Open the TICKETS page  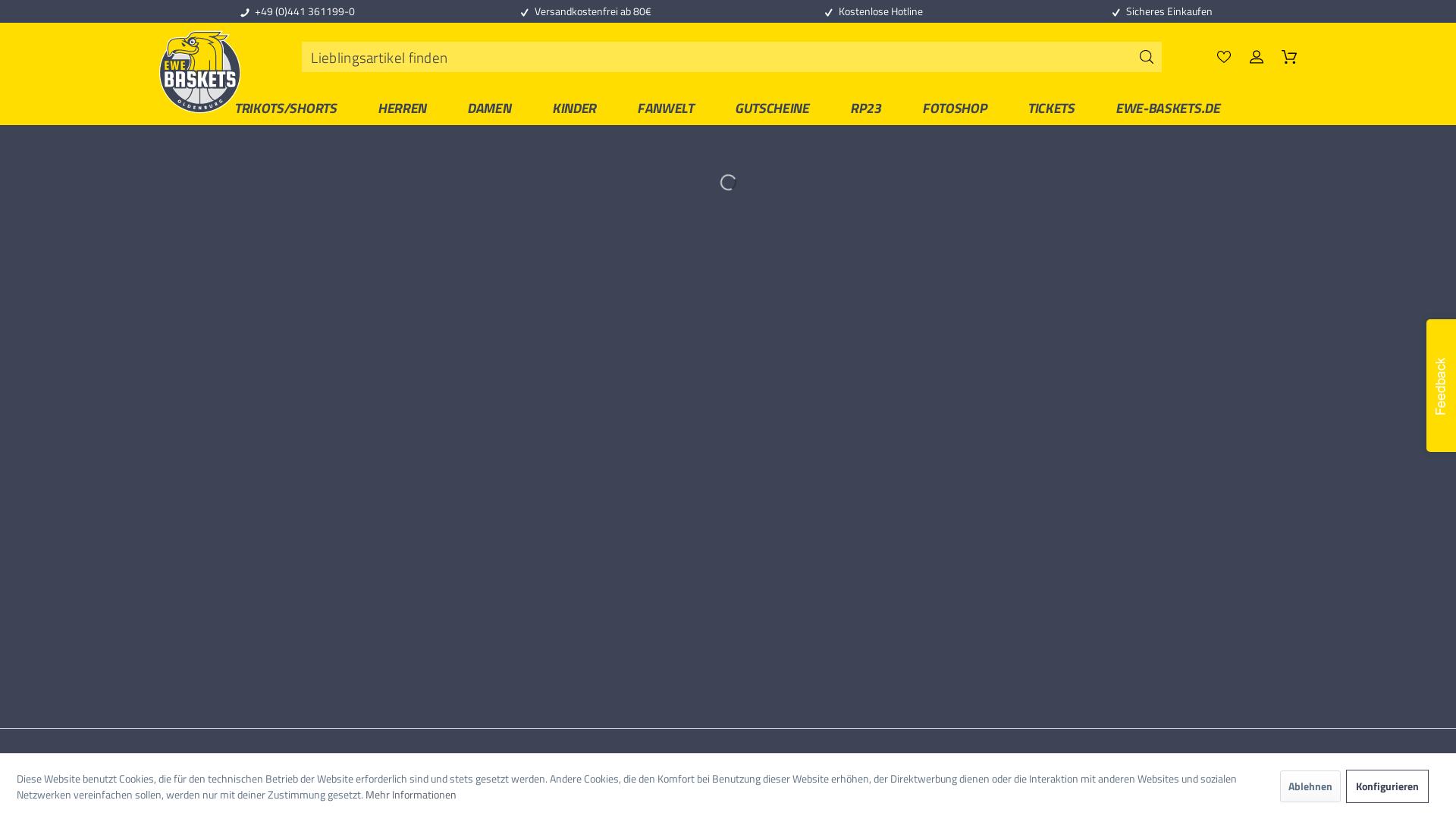click(x=1051, y=108)
